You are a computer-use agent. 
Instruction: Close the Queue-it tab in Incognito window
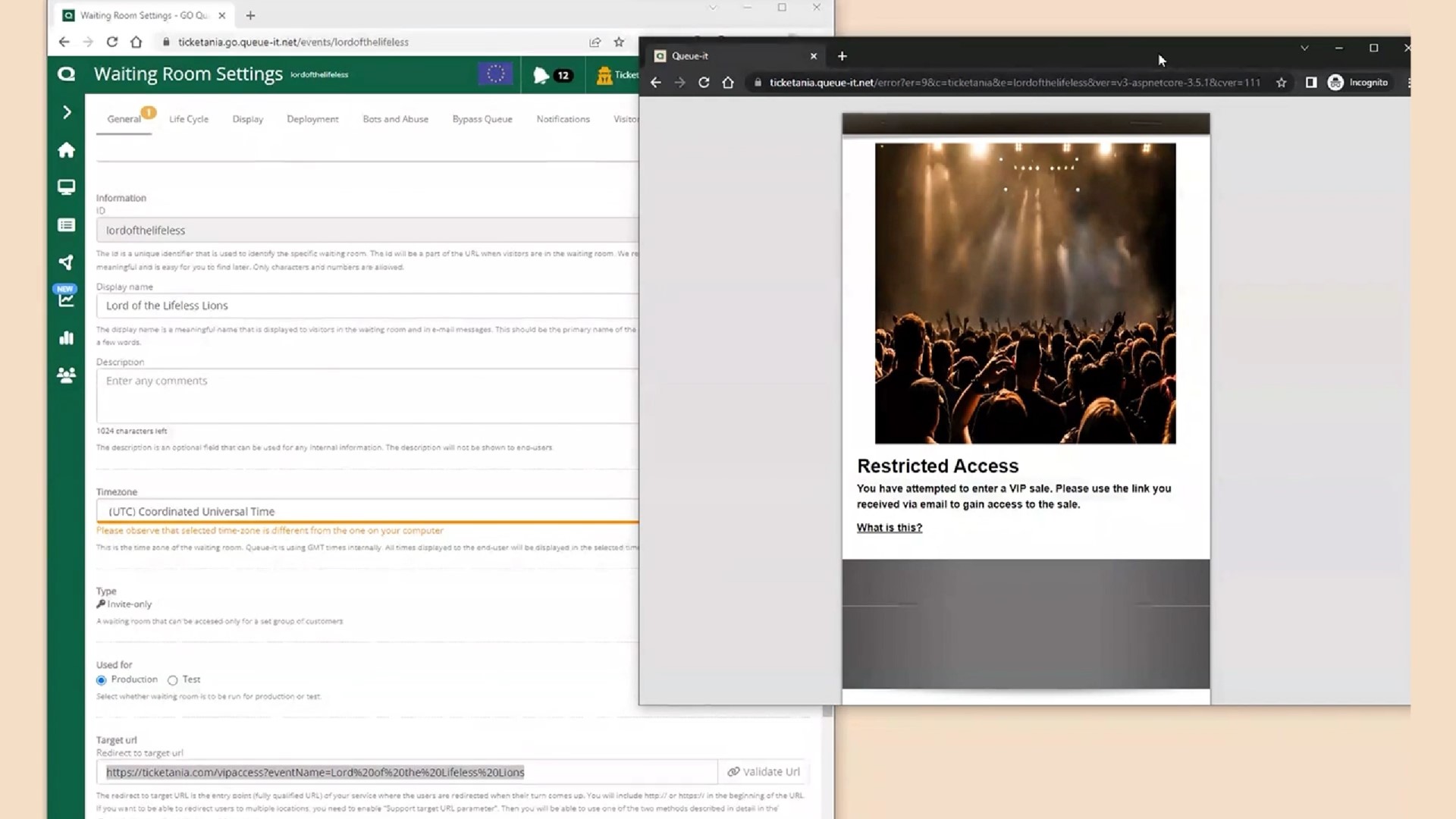pos(814,56)
